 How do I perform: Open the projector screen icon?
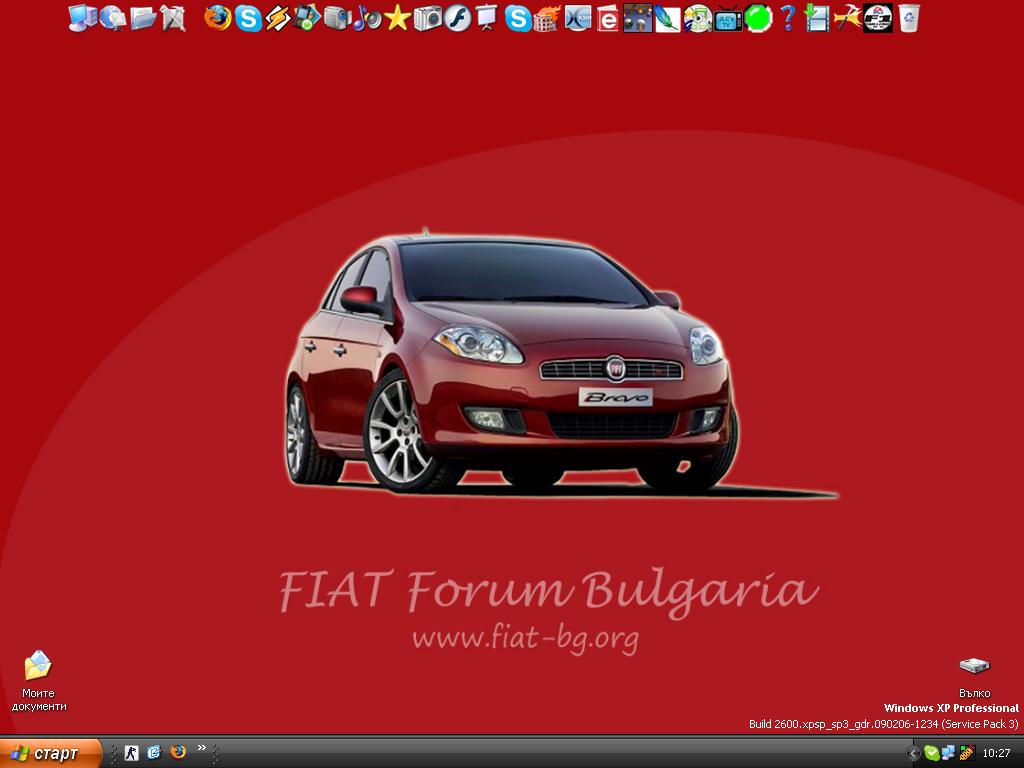pos(487,18)
